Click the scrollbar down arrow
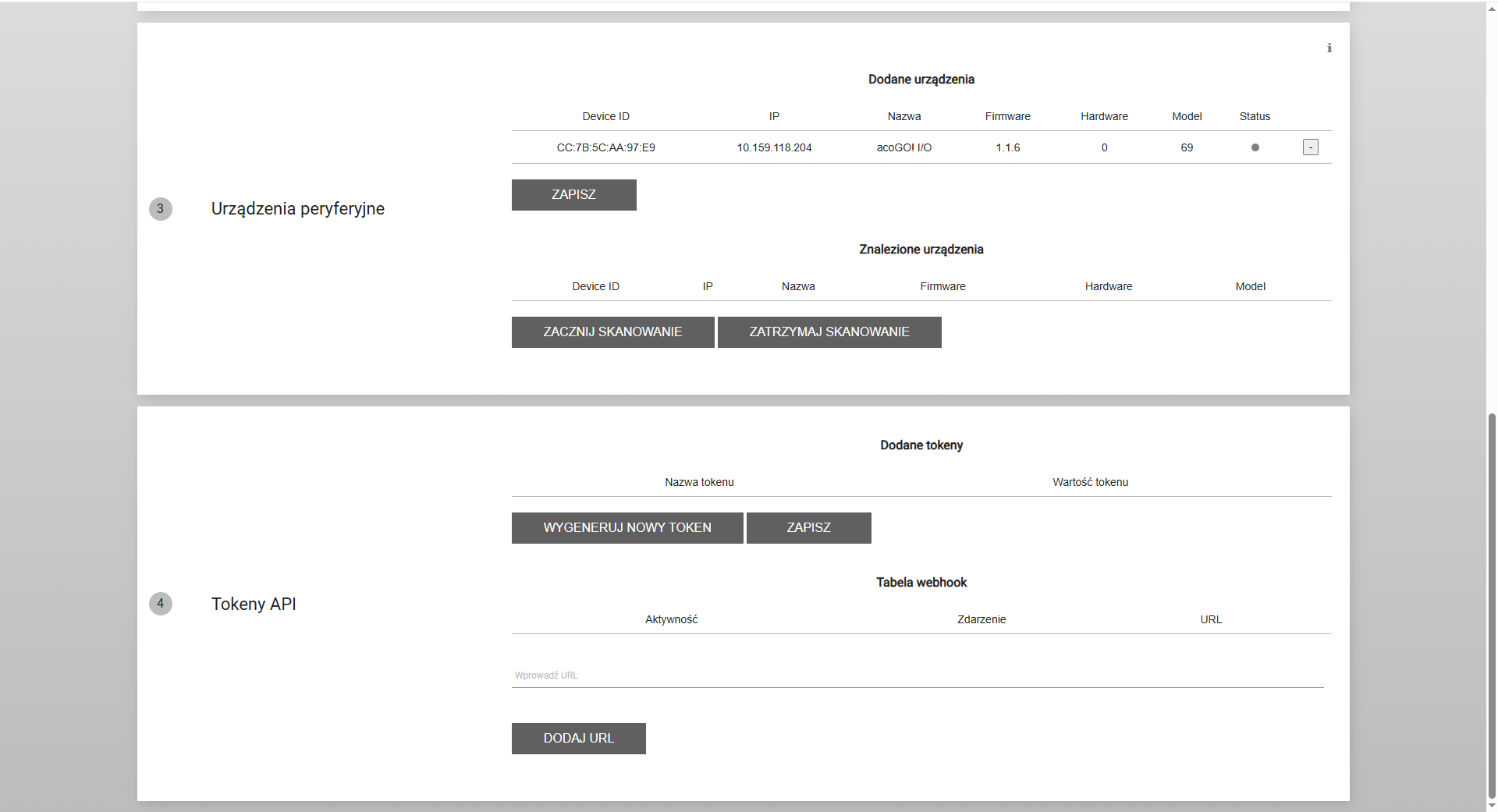The image size is (1498, 812). pyautogui.click(x=1492, y=806)
